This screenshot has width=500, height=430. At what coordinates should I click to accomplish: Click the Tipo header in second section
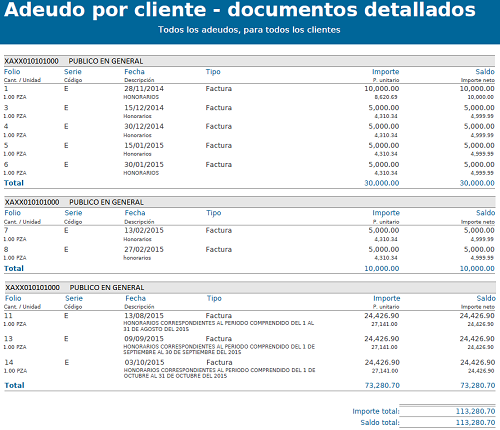click(214, 213)
